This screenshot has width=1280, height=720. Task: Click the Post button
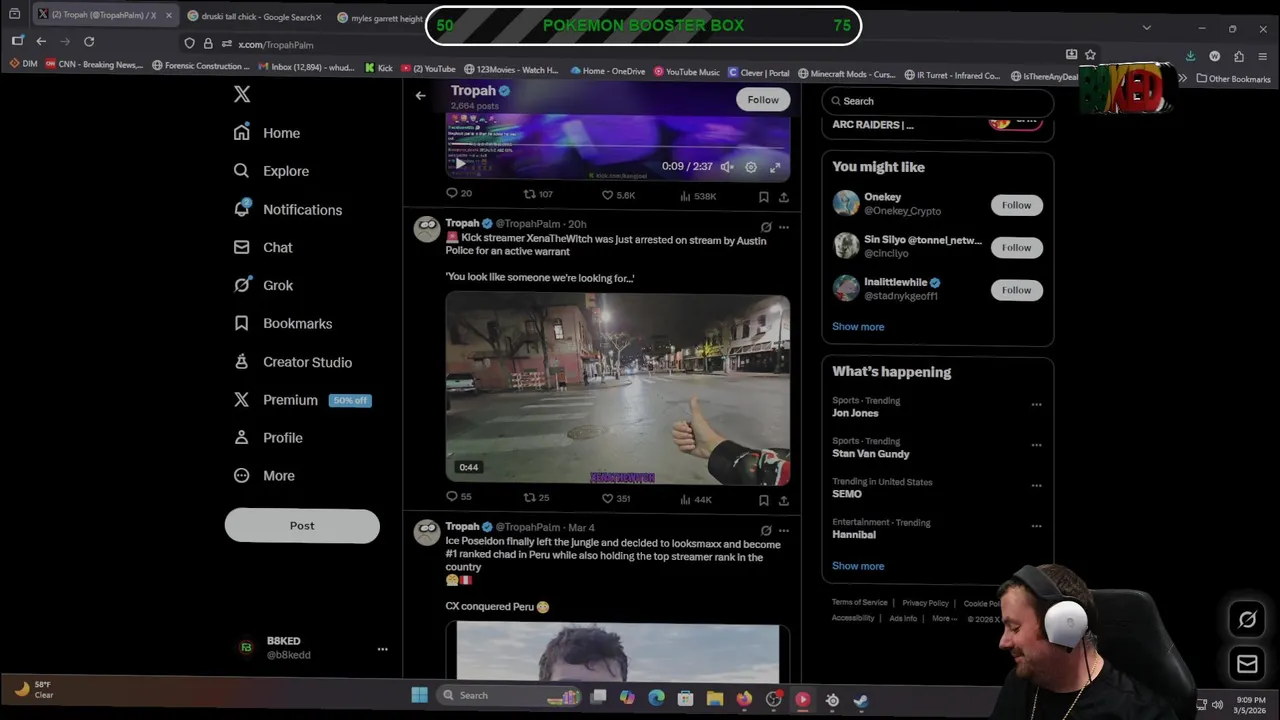tap(302, 526)
